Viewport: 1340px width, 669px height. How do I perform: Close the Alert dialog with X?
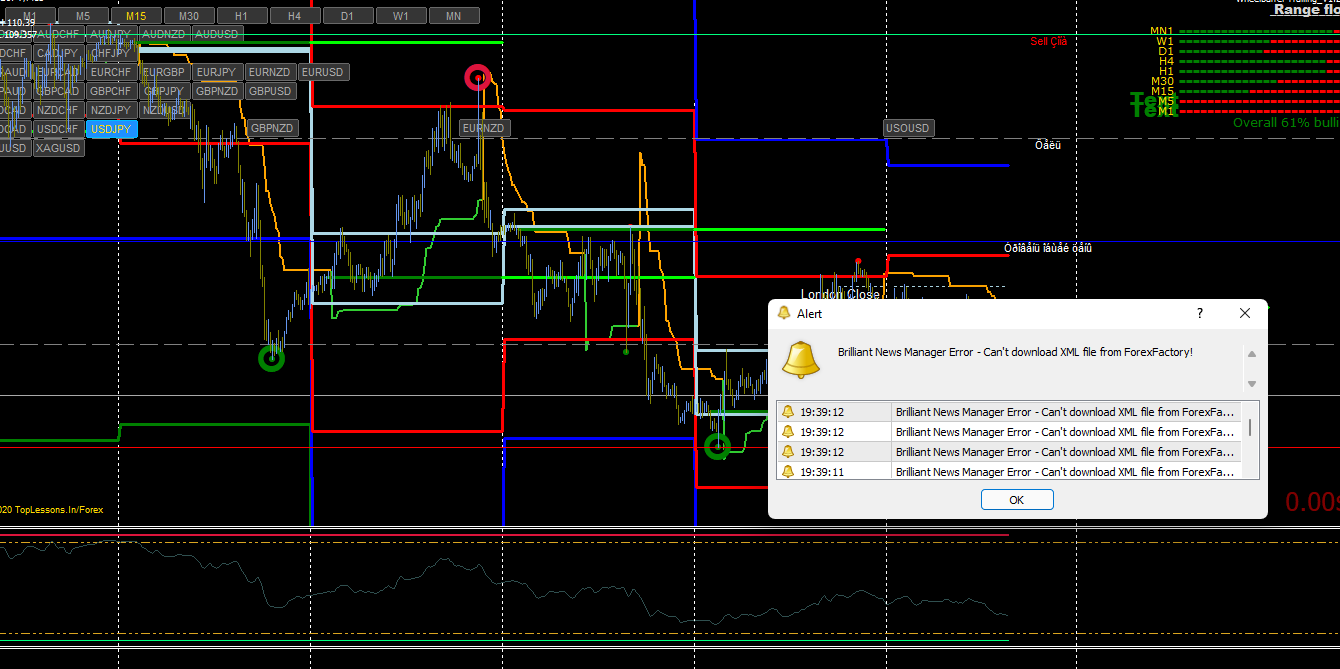(x=1245, y=313)
